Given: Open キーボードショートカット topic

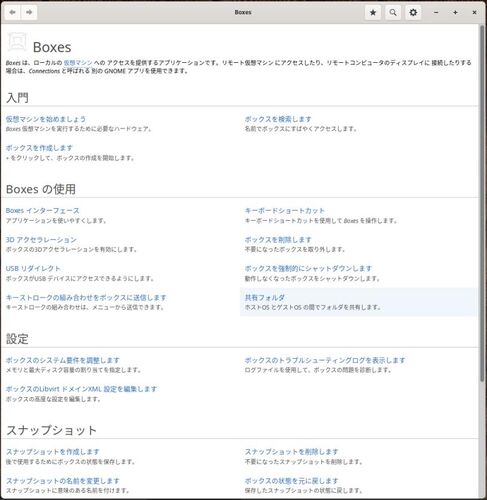Looking at the screenshot, I should tap(285, 211).
